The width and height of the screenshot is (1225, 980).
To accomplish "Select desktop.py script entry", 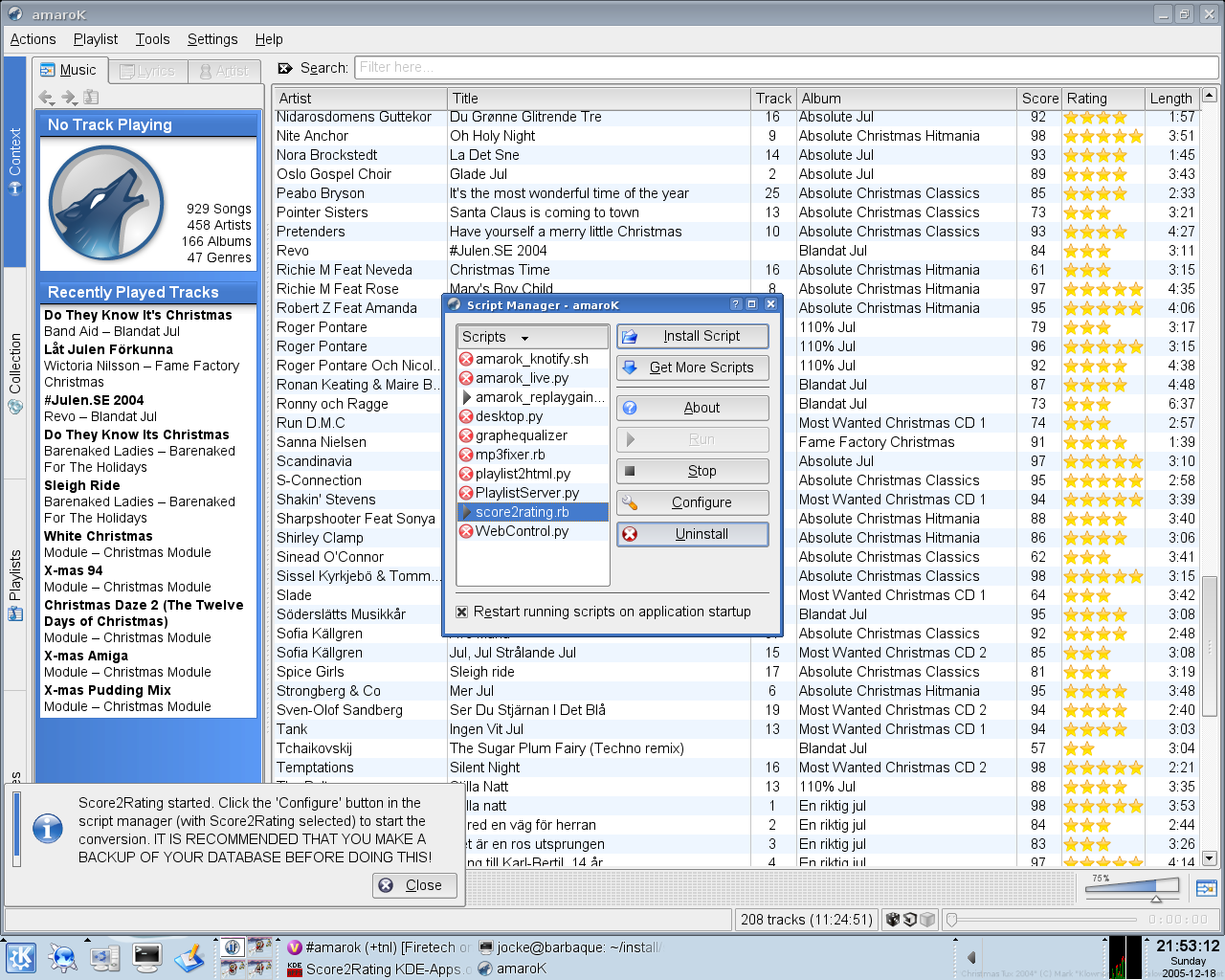I will (532, 416).
